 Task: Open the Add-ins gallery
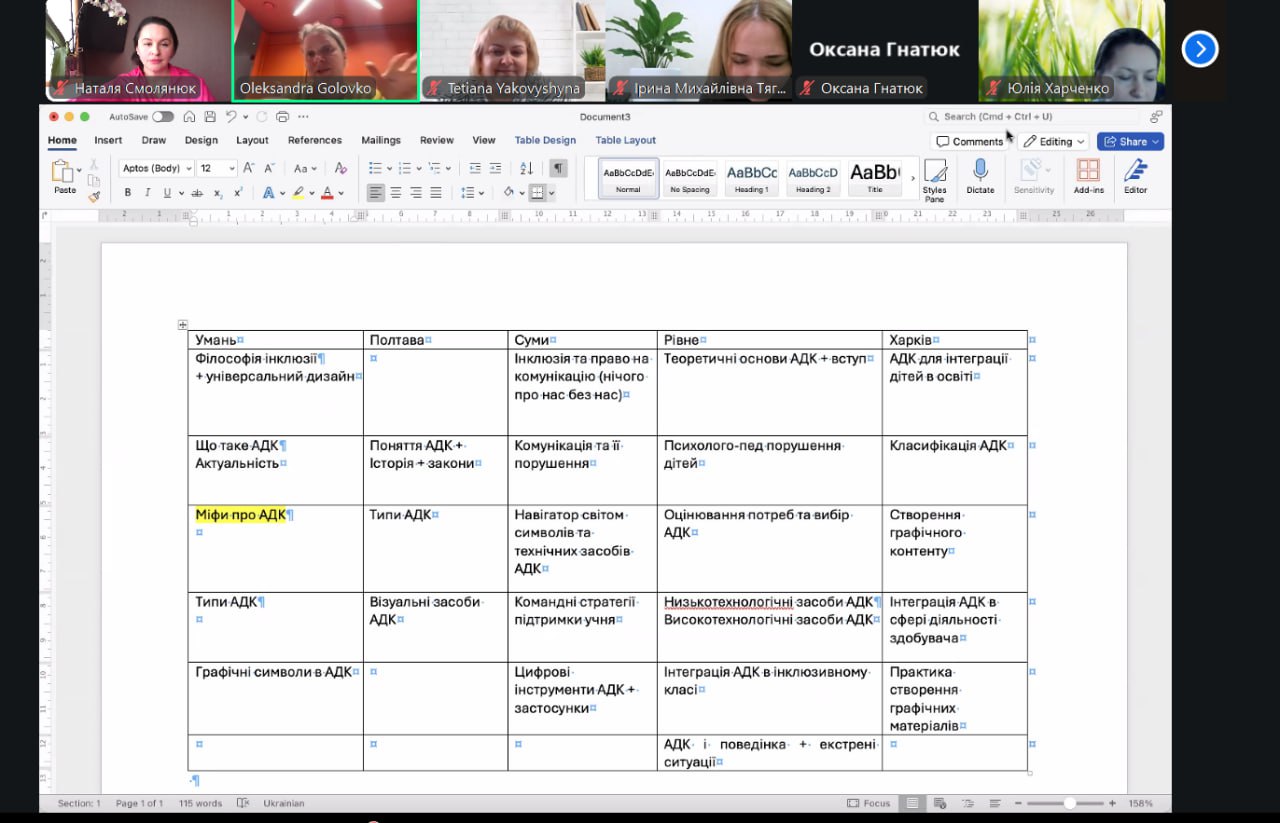point(1088,176)
